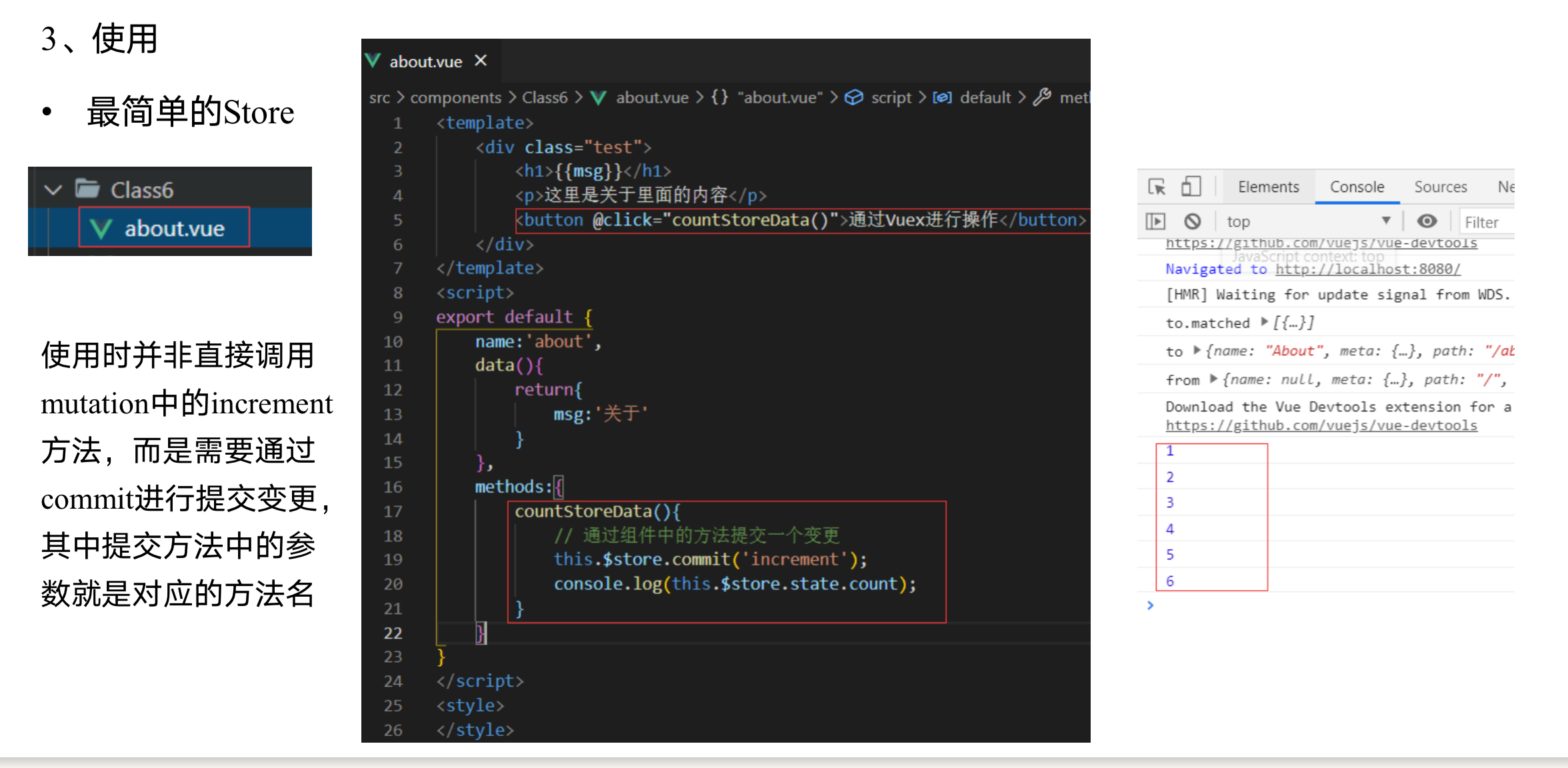Switch to the Console tab
Image resolution: width=1568 pixels, height=768 pixels.
tap(1357, 187)
